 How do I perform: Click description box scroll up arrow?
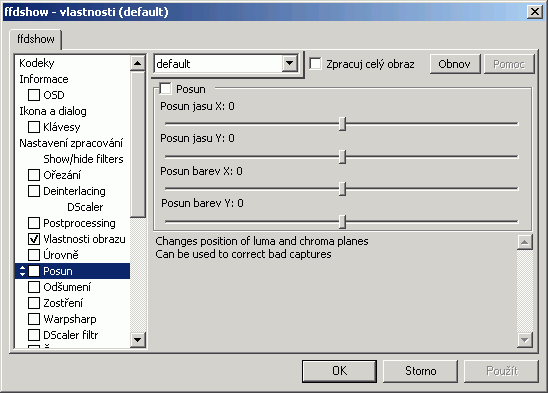525,242
